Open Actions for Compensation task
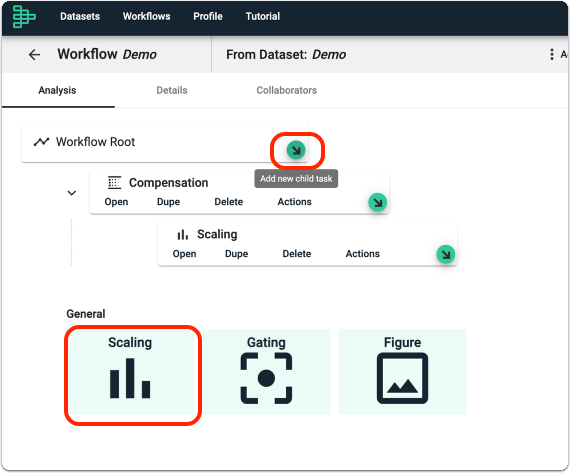 coord(294,202)
